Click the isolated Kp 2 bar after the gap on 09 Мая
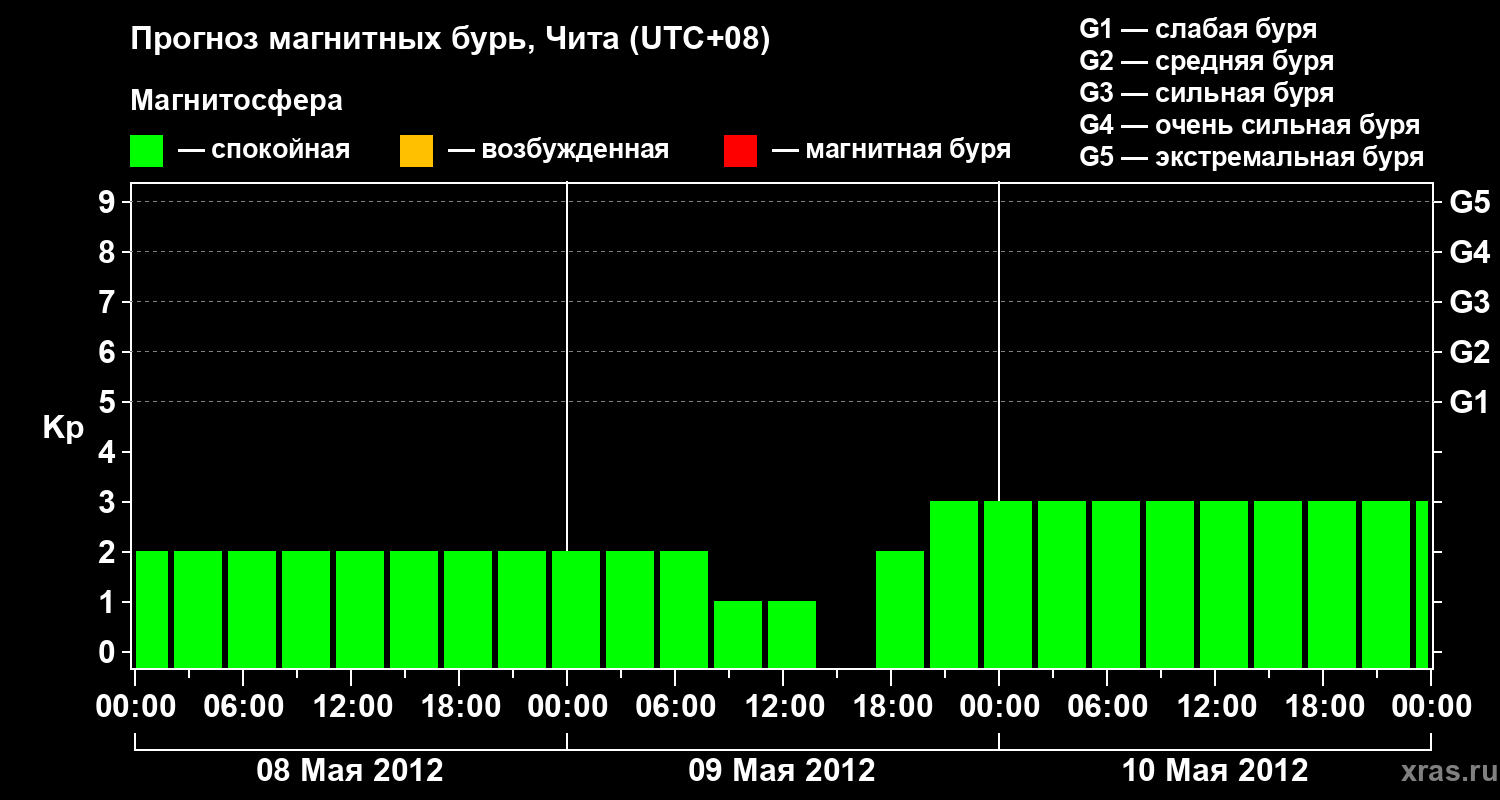 coord(900,609)
